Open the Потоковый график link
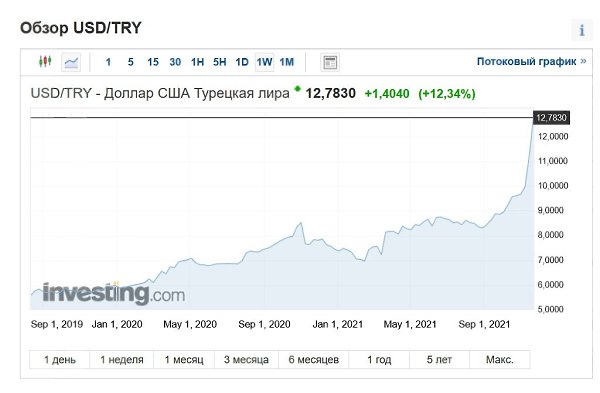 (531, 61)
